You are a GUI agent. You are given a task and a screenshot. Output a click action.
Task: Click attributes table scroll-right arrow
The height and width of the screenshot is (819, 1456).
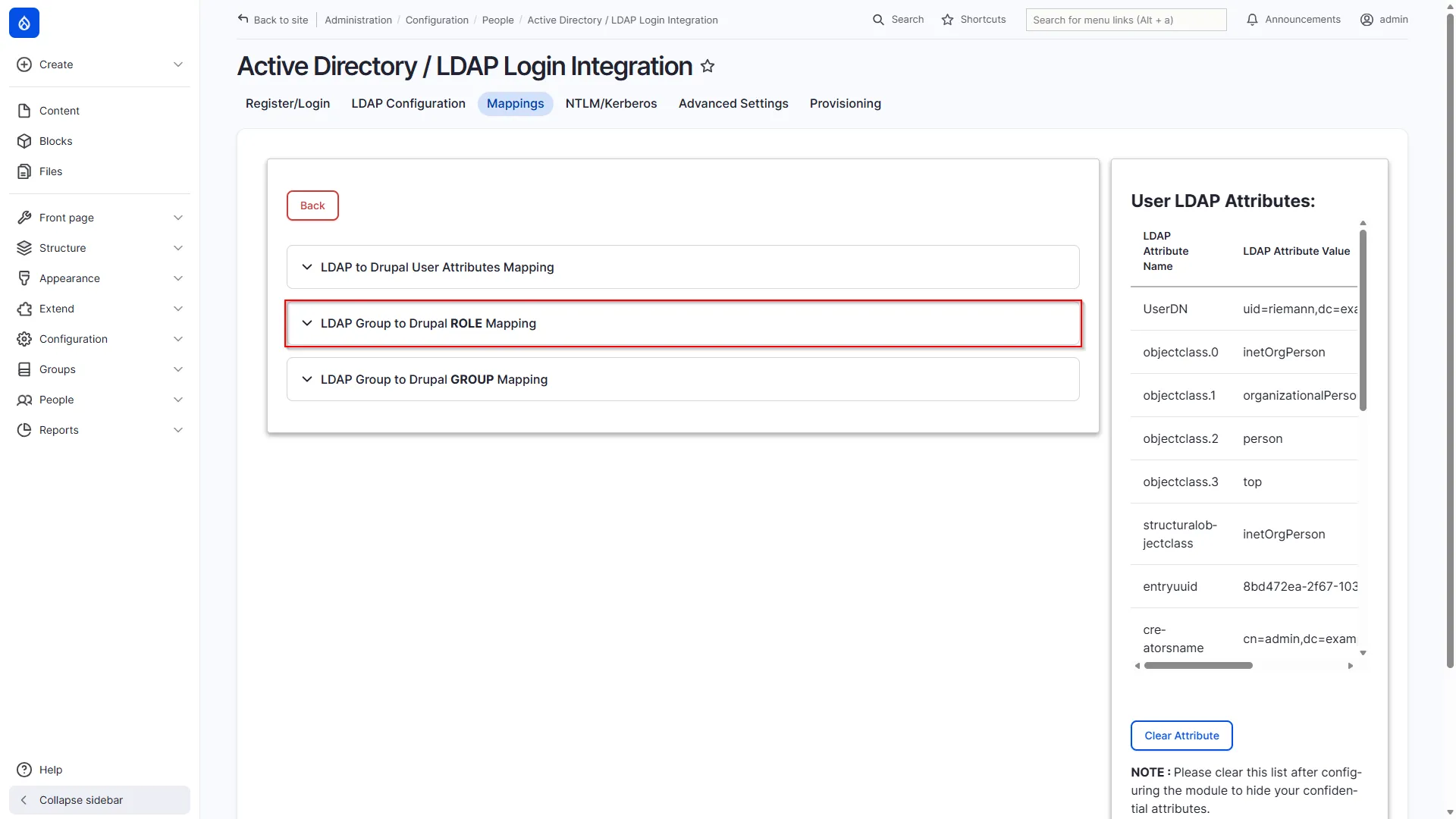pos(1351,666)
